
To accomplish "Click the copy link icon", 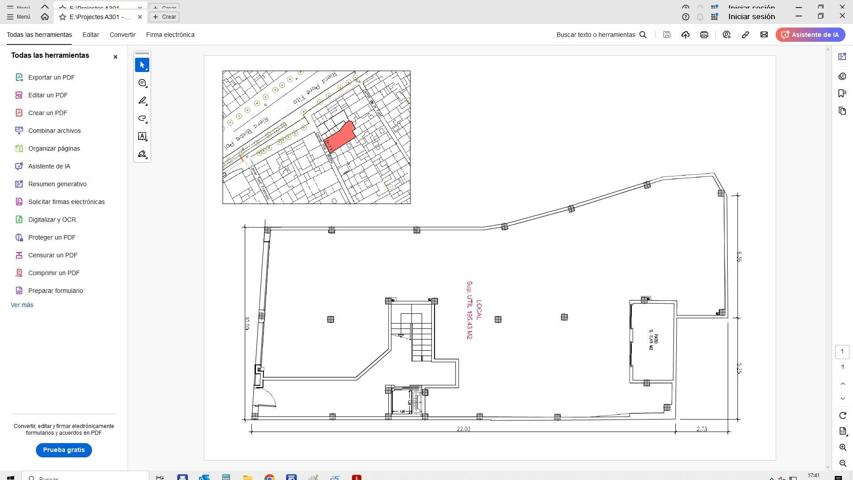I will 745,35.
